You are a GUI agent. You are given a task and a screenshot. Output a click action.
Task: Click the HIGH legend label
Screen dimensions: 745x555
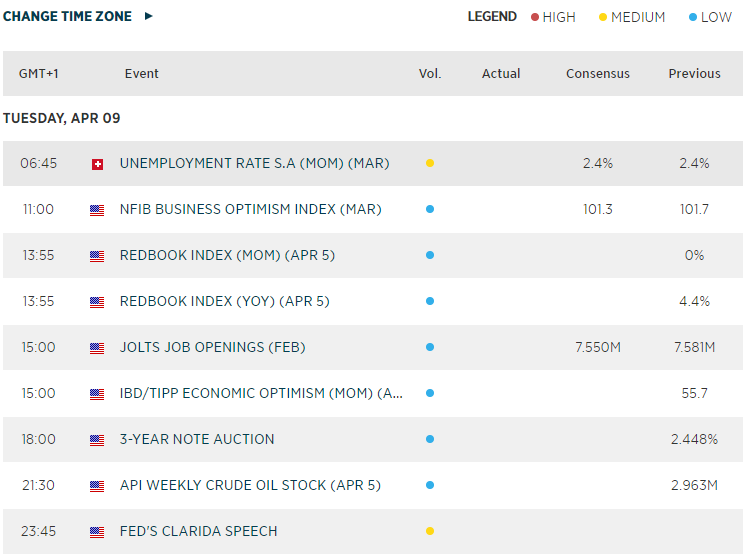point(559,17)
